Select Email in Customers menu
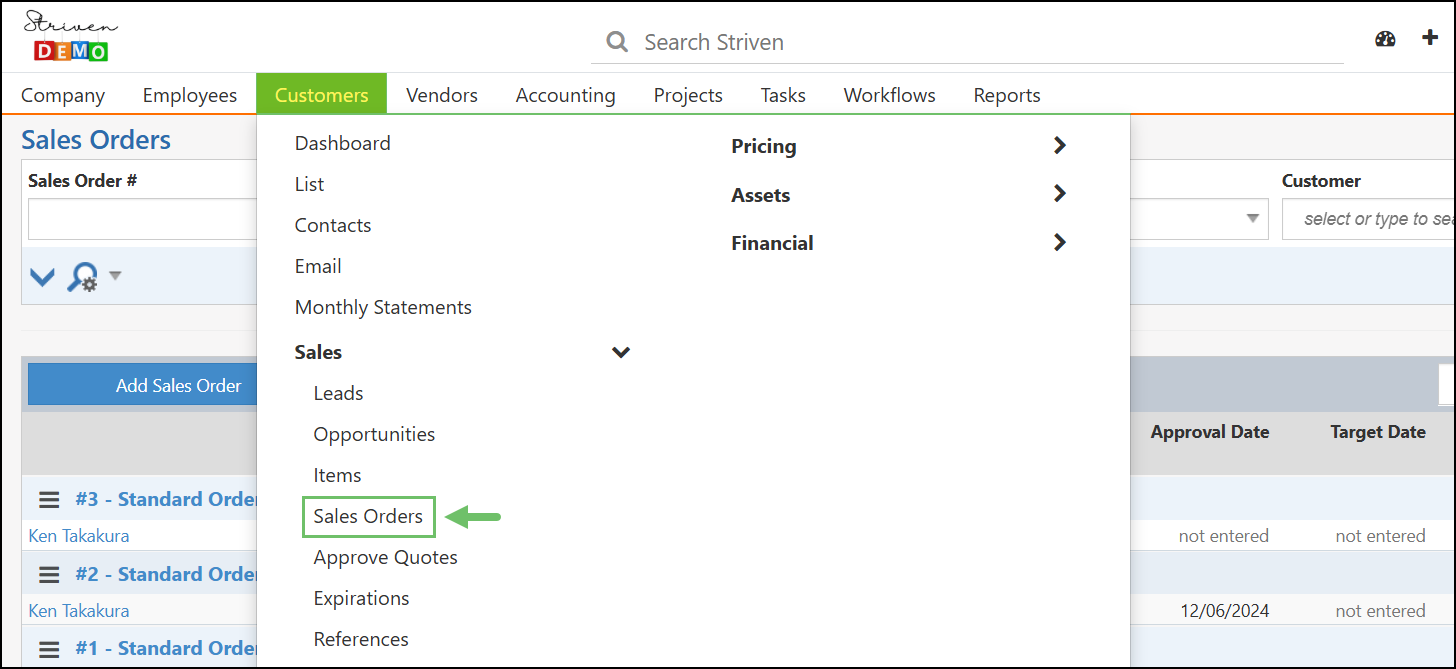 pos(318,266)
